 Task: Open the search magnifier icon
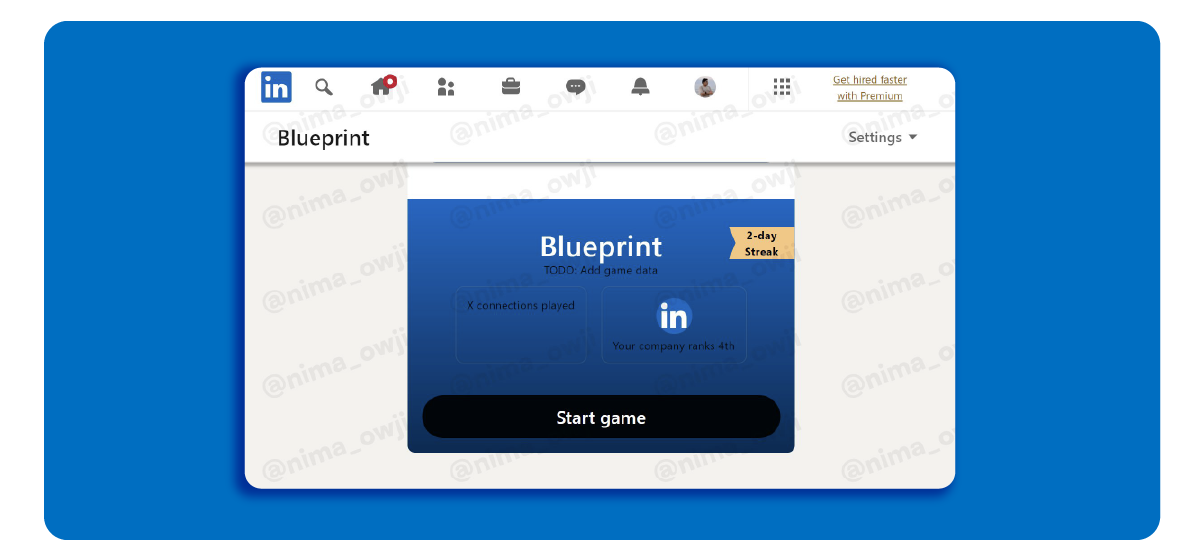(324, 87)
